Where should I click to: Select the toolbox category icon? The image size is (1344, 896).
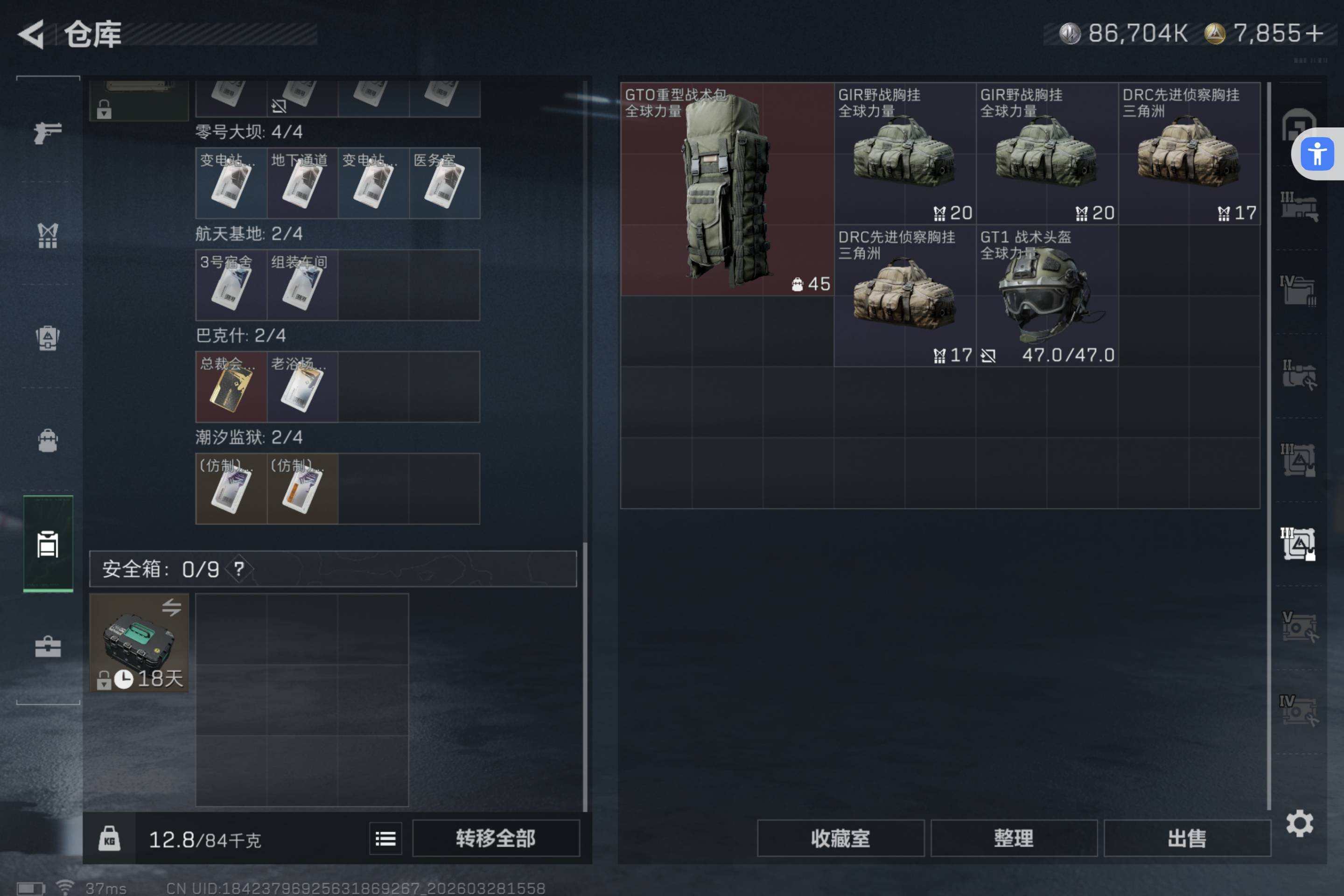48,646
